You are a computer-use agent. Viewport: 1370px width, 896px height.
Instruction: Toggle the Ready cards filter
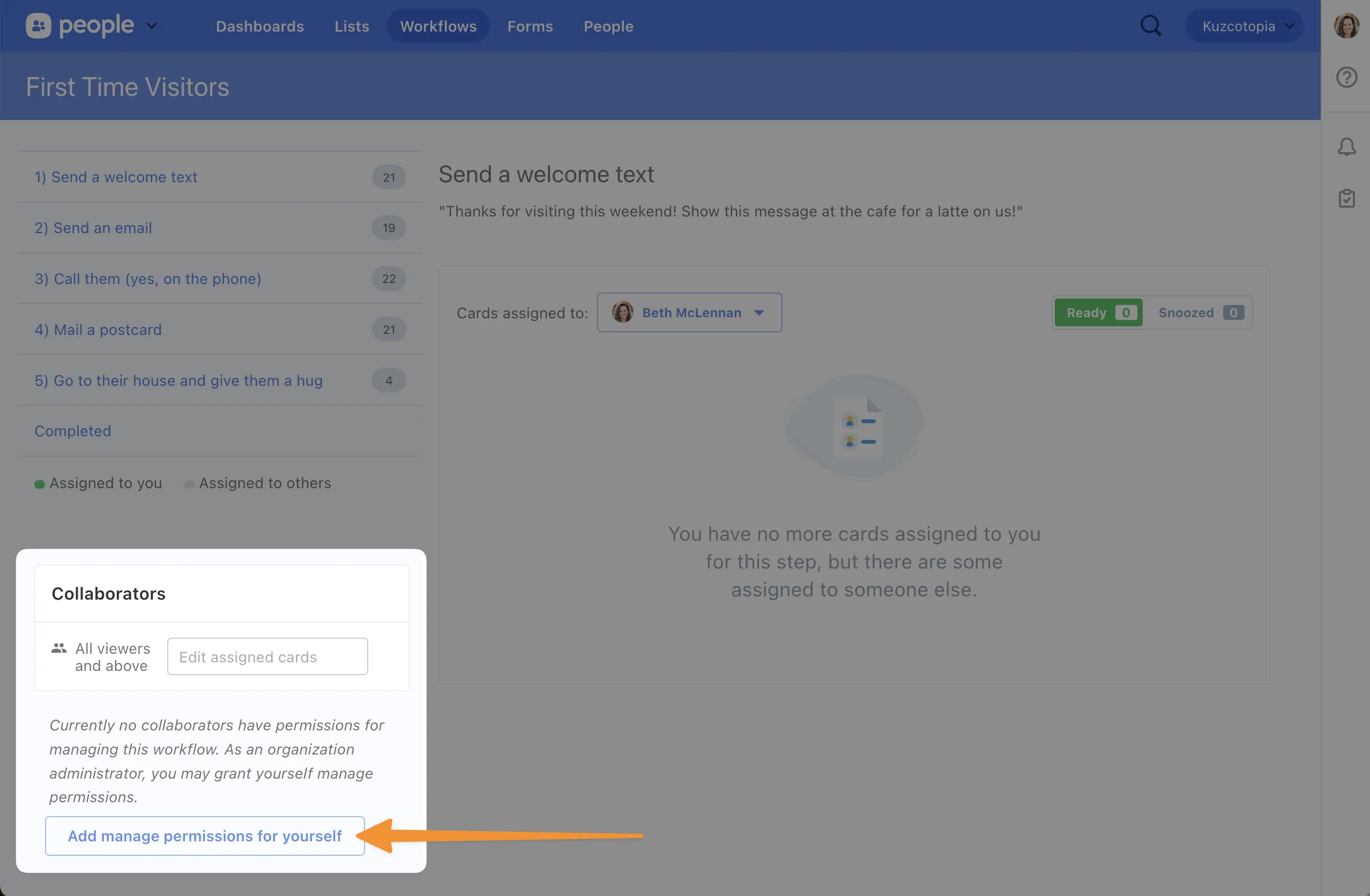pyautogui.click(x=1098, y=312)
